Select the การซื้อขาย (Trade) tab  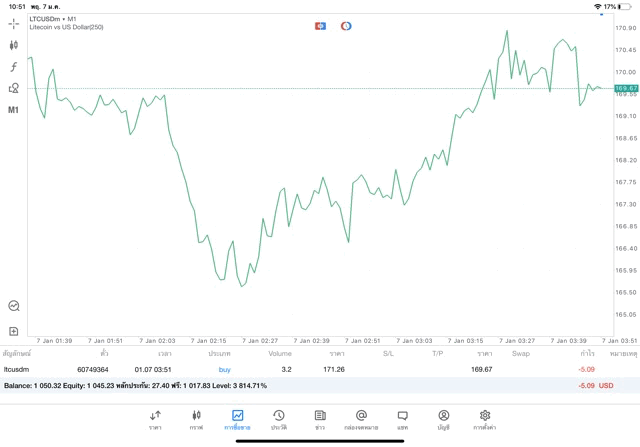[237, 419]
